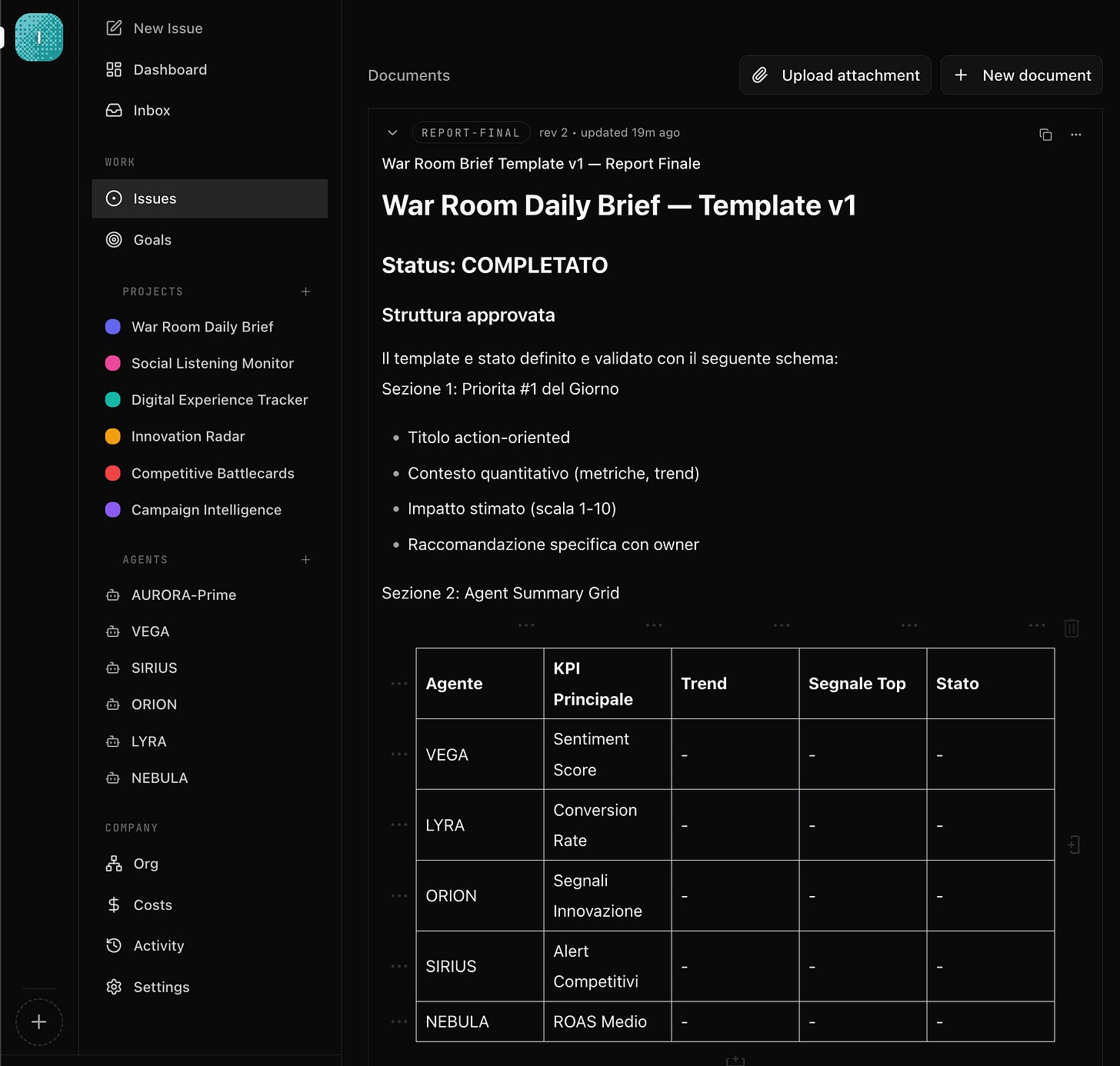Delete table using trash icon
Image resolution: width=1120 pixels, height=1066 pixels.
click(x=1072, y=628)
